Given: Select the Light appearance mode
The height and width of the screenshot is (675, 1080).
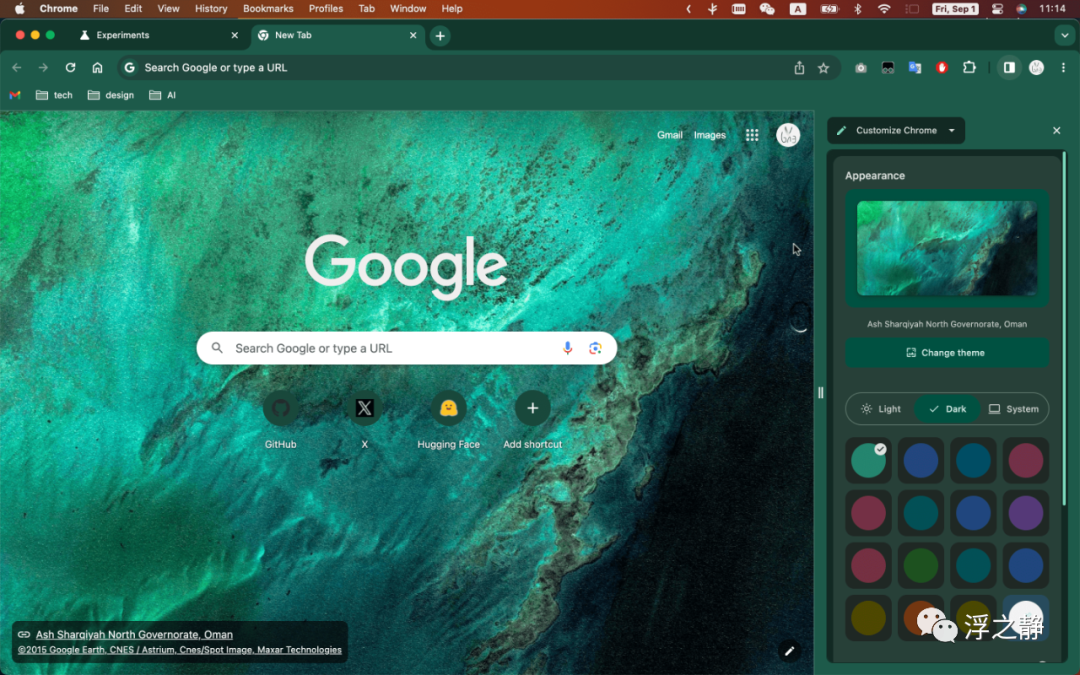Looking at the screenshot, I should click(880, 409).
